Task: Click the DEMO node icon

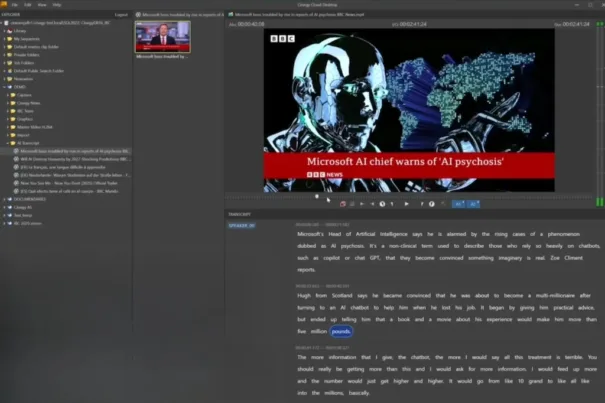Action: click(10, 87)
